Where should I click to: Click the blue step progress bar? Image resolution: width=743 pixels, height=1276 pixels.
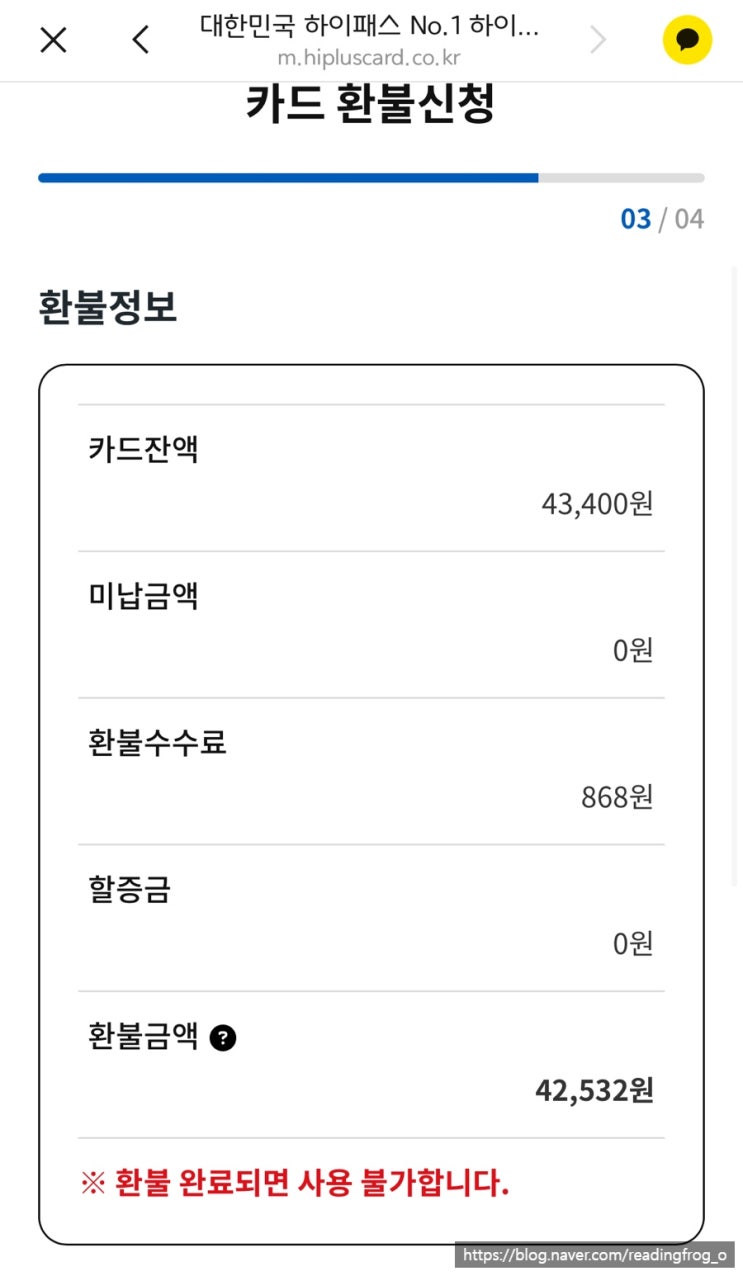288,178
